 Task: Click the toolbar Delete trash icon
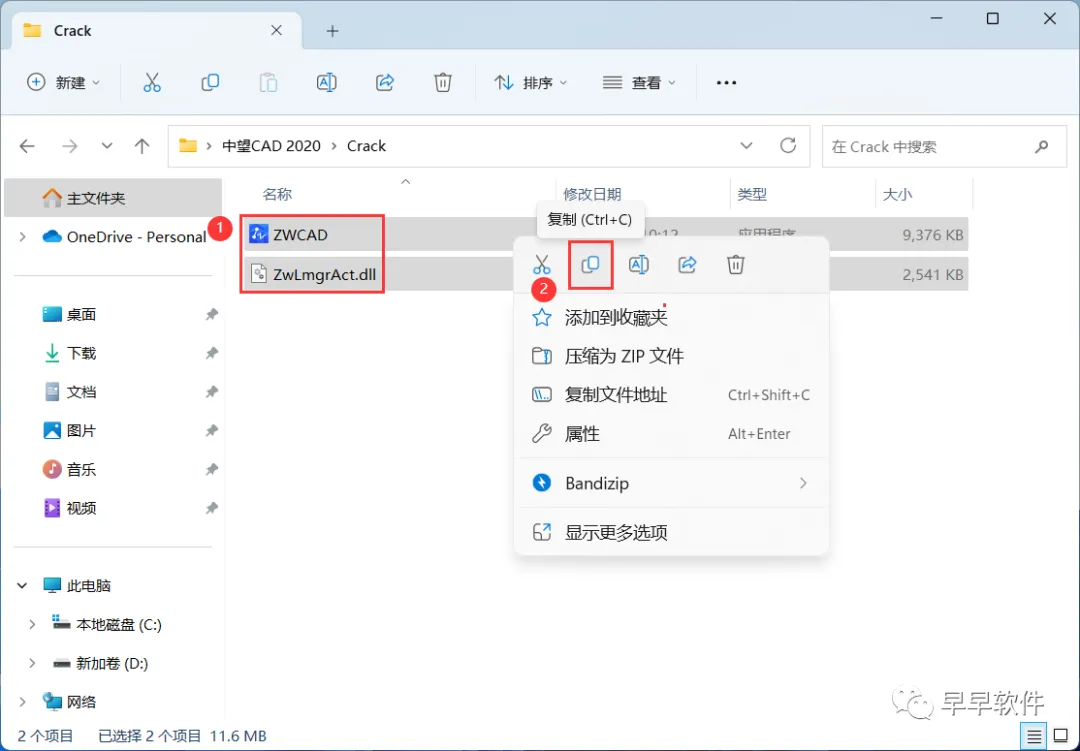443,83
